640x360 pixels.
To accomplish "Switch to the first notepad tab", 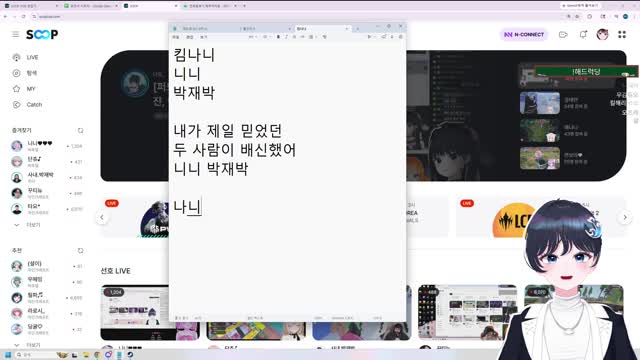I will pyautogui.click(x=204, y=29).
